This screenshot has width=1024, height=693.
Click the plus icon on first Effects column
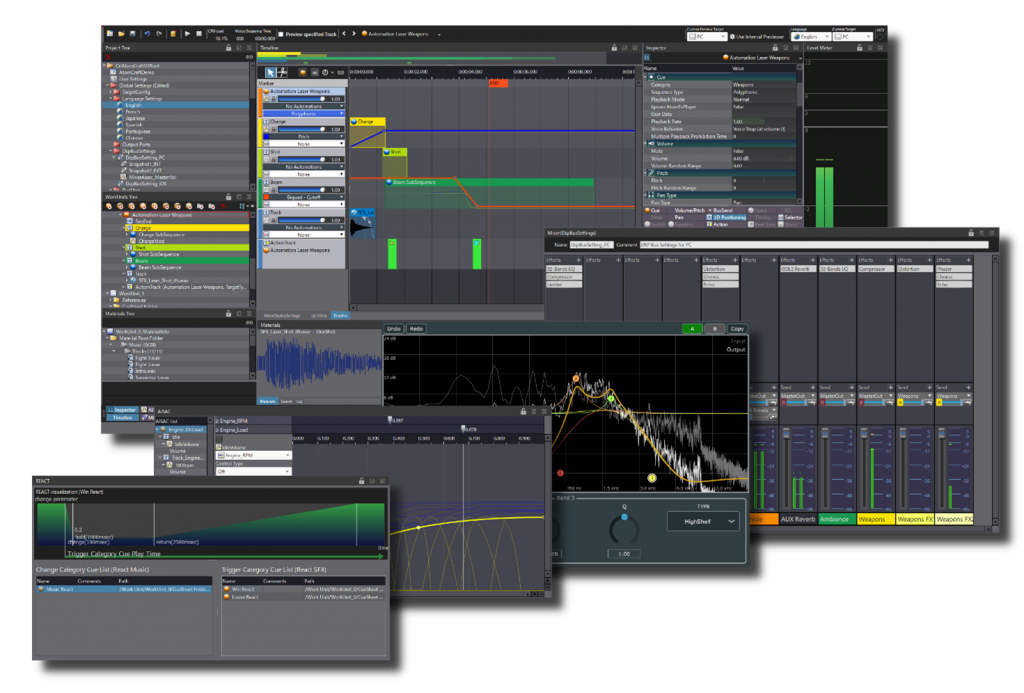(x=579, y=259)
